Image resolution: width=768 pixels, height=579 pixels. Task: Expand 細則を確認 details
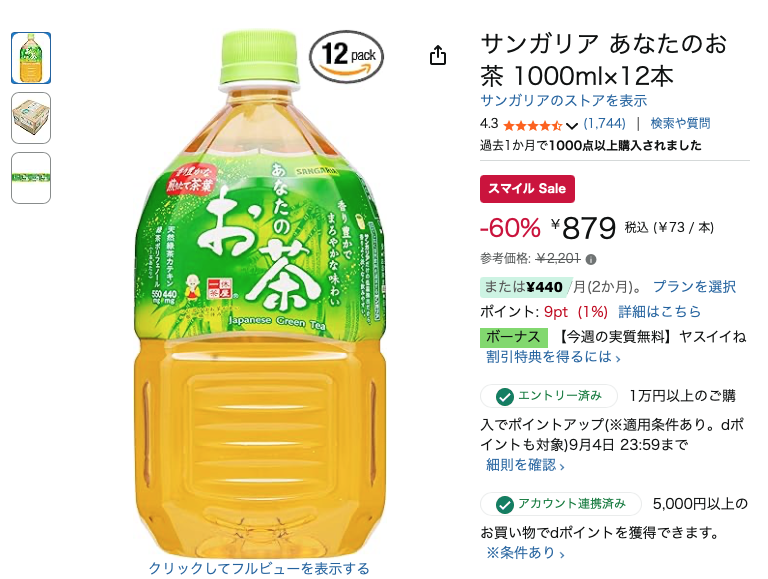(x=525, y=465)
